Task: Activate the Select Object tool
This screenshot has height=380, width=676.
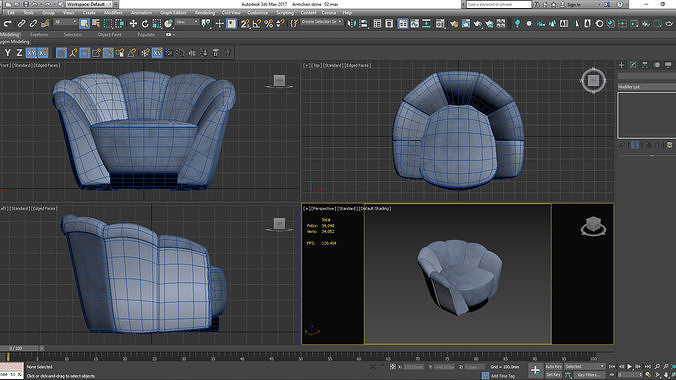Action: point(84,24)
